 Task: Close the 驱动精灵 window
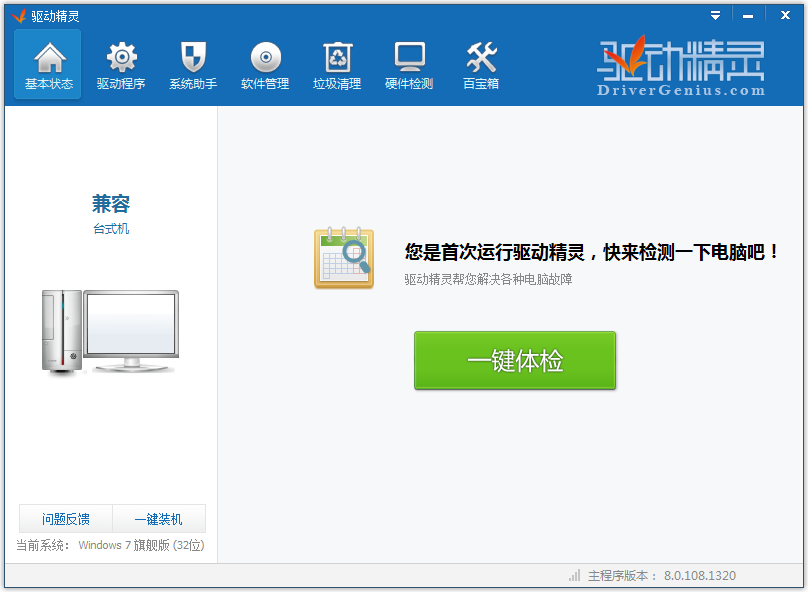tap(785, 15)
